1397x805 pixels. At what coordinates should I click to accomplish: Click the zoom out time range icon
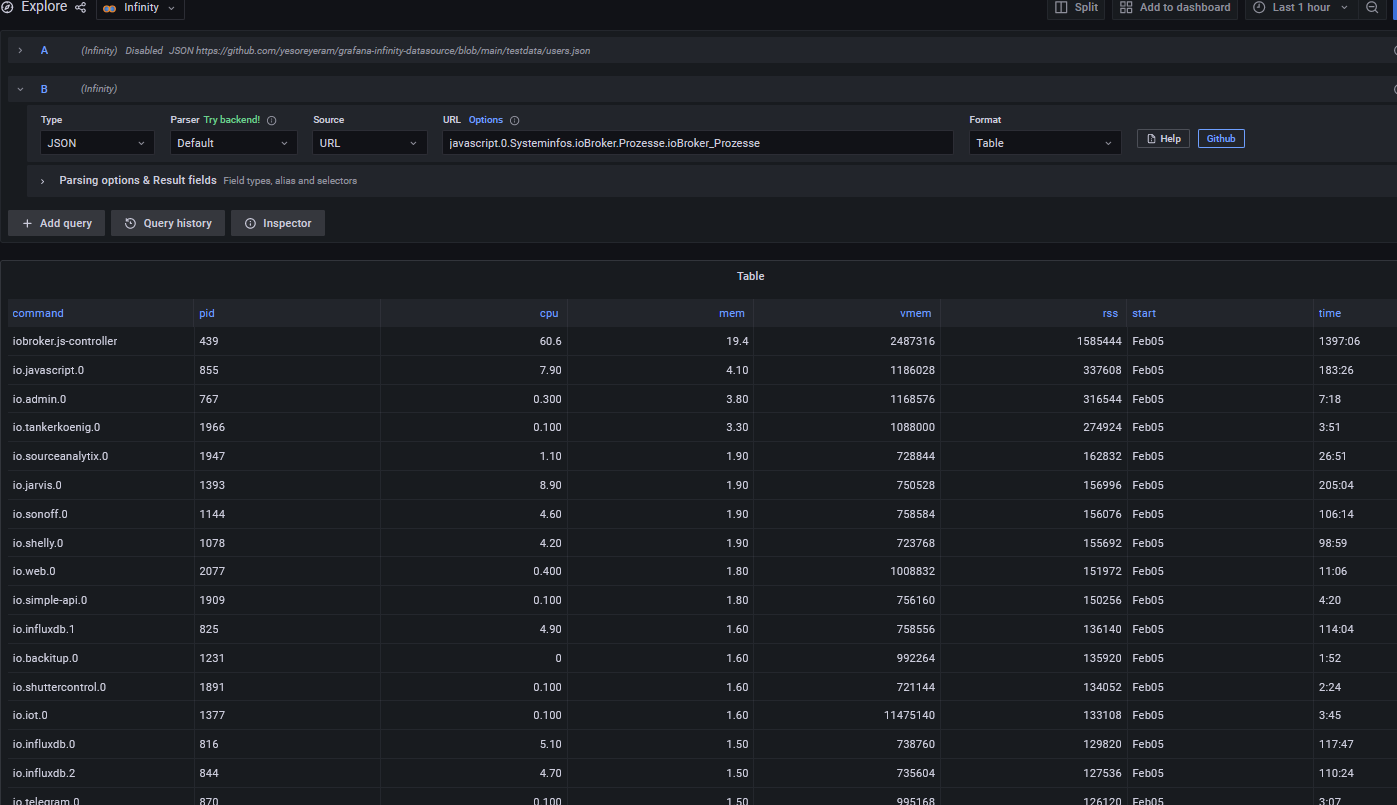[1372, 7]
